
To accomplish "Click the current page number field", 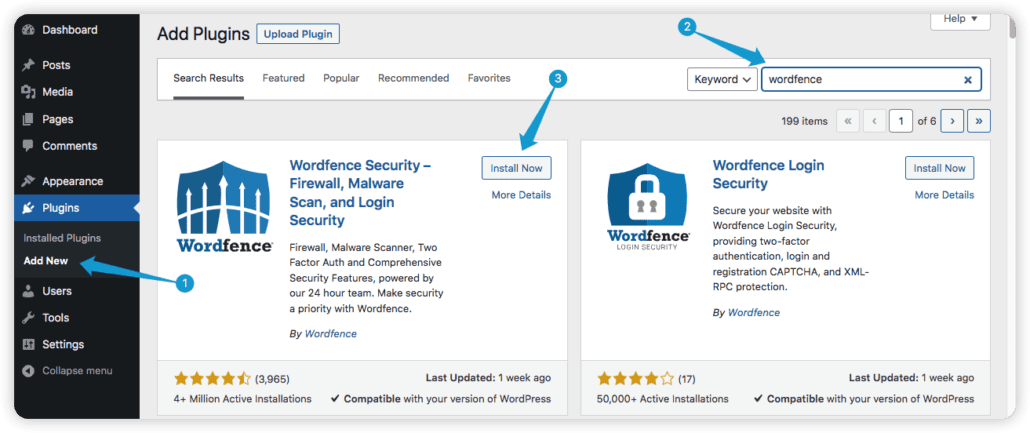I will pyautogui.click(x=901, y=121).
